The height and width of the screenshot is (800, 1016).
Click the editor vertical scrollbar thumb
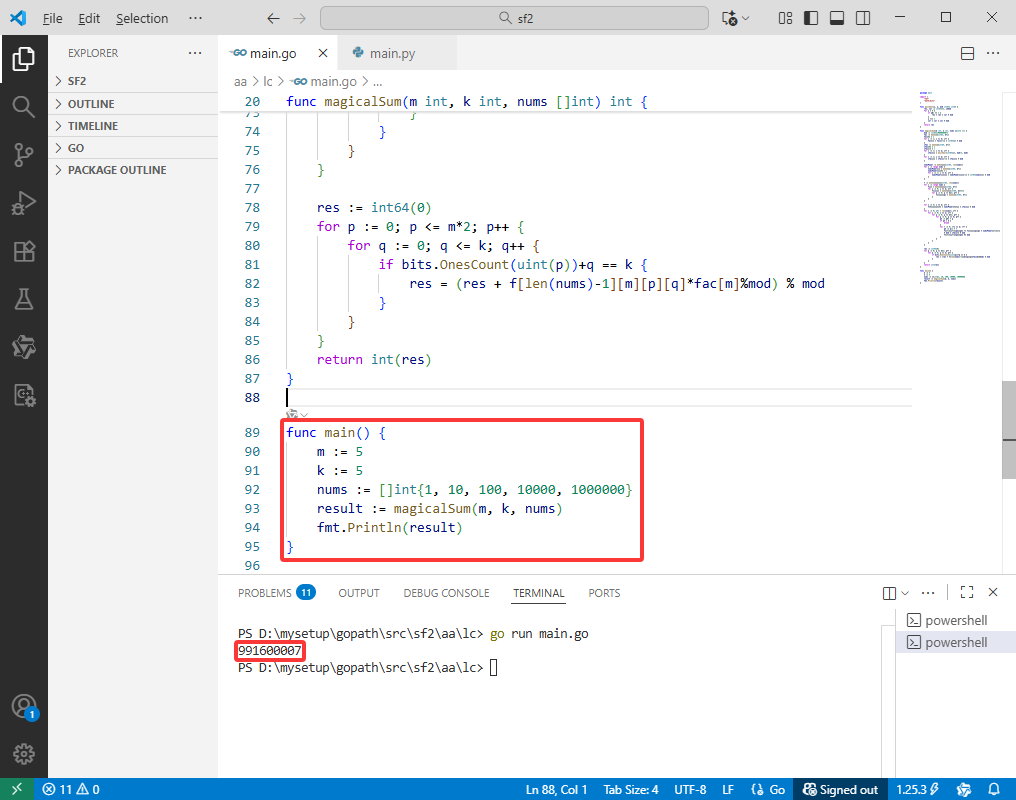[x=1009, y=430]
